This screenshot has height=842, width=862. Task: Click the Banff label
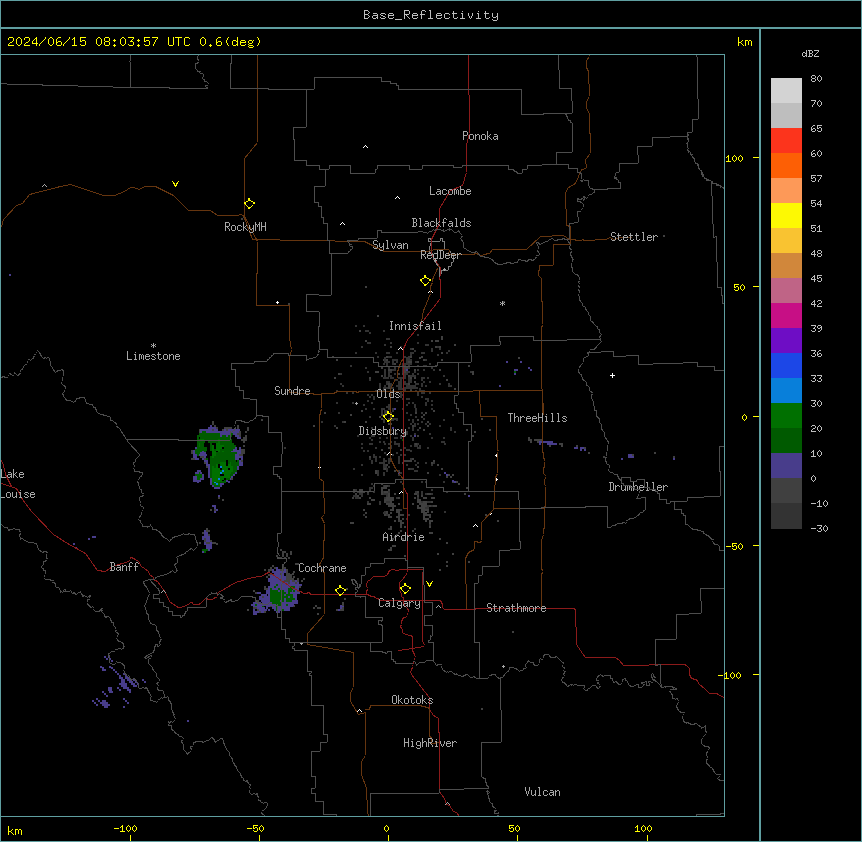coord(124,567)
